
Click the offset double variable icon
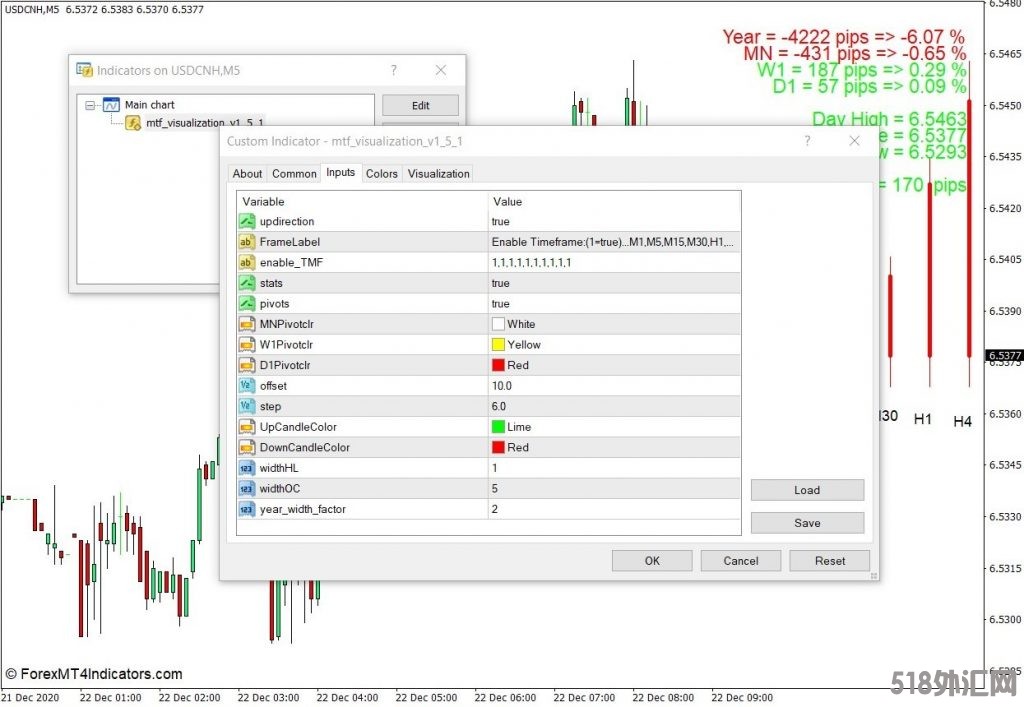click(247, 386)
